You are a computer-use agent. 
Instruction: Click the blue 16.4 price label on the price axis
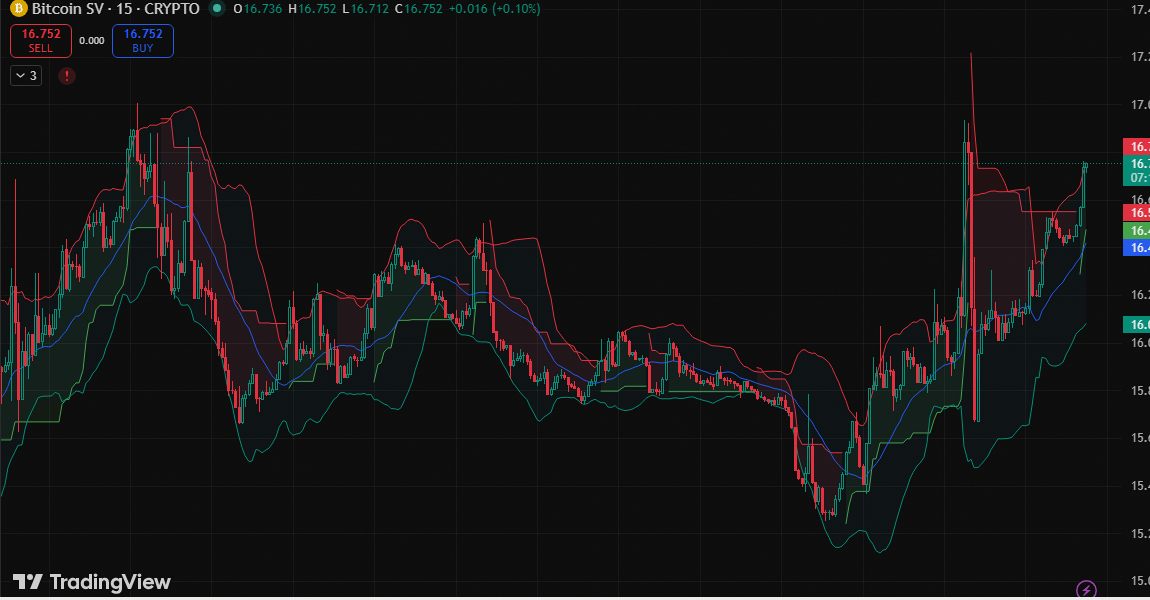point(1137,247)
